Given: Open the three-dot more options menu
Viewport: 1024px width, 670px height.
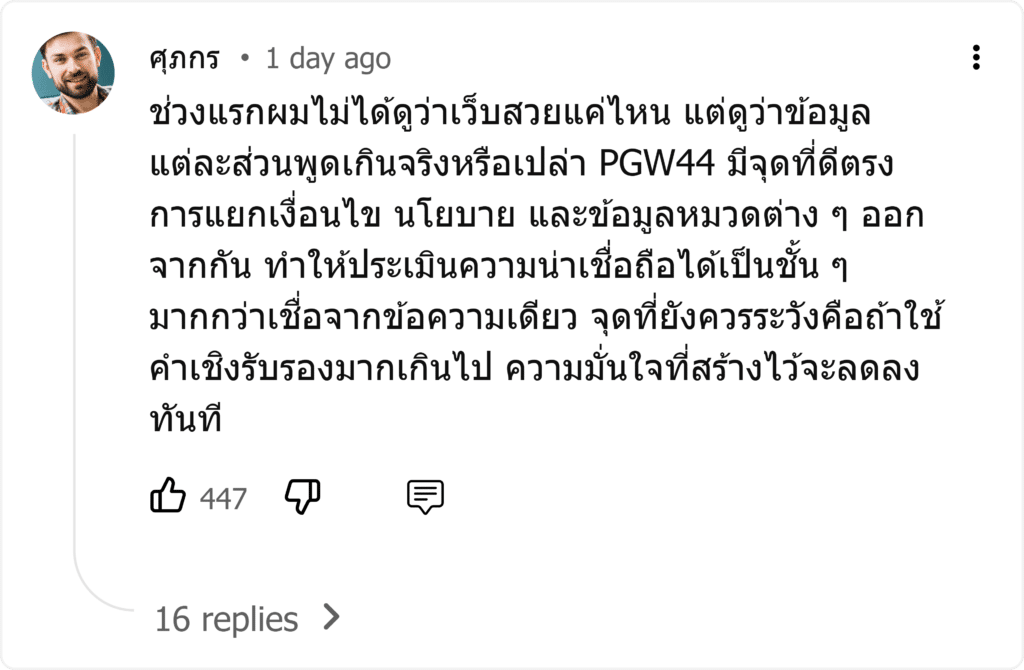Looking at the screenshot, I should [976, 57].
